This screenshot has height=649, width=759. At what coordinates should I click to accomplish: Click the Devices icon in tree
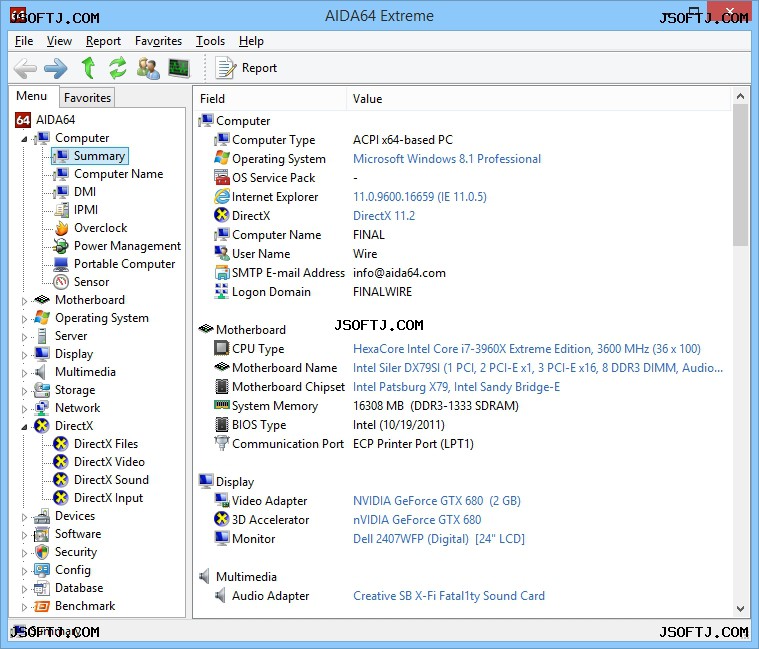tap(42, 516)
